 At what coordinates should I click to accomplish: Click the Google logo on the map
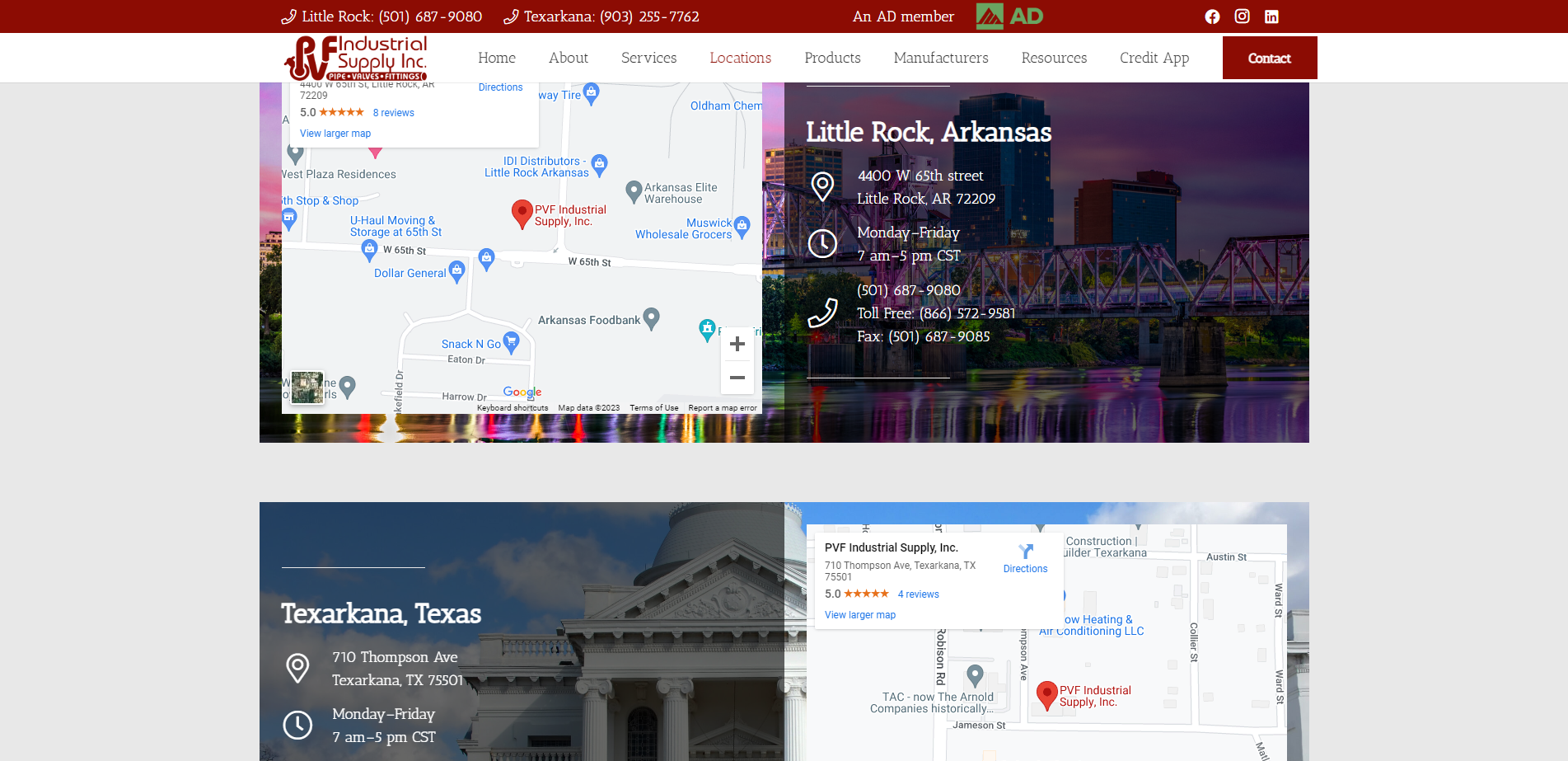522,392
